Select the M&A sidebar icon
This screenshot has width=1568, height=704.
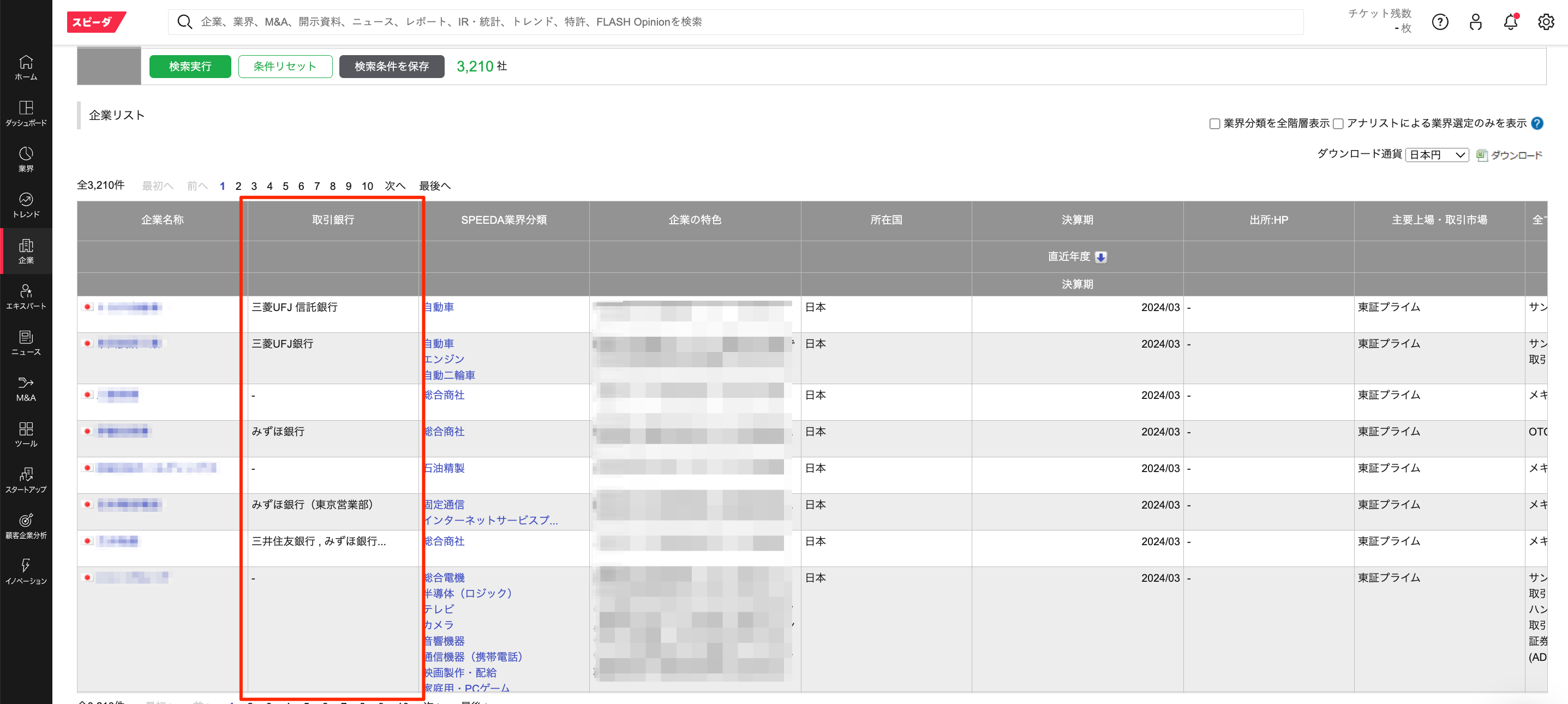(x=26, y=389)
